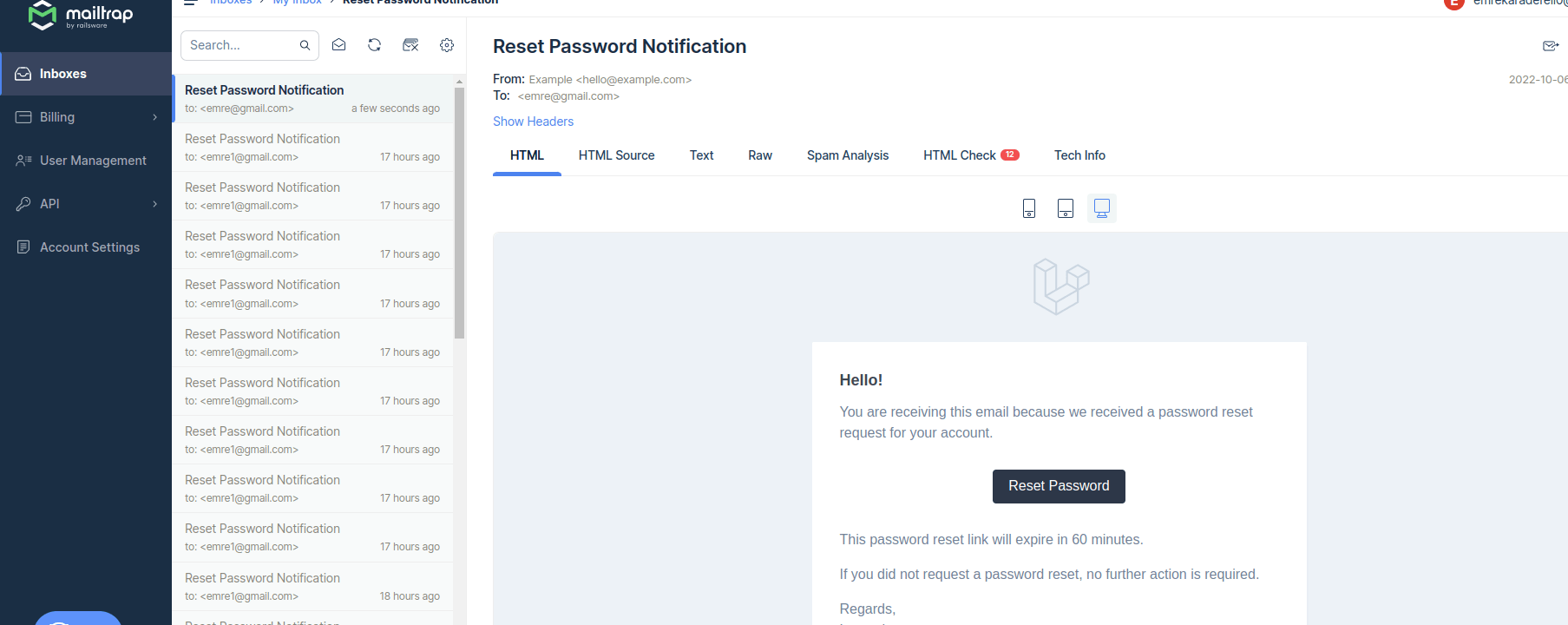Click the forward email icon

click(x=1550, y=46)
